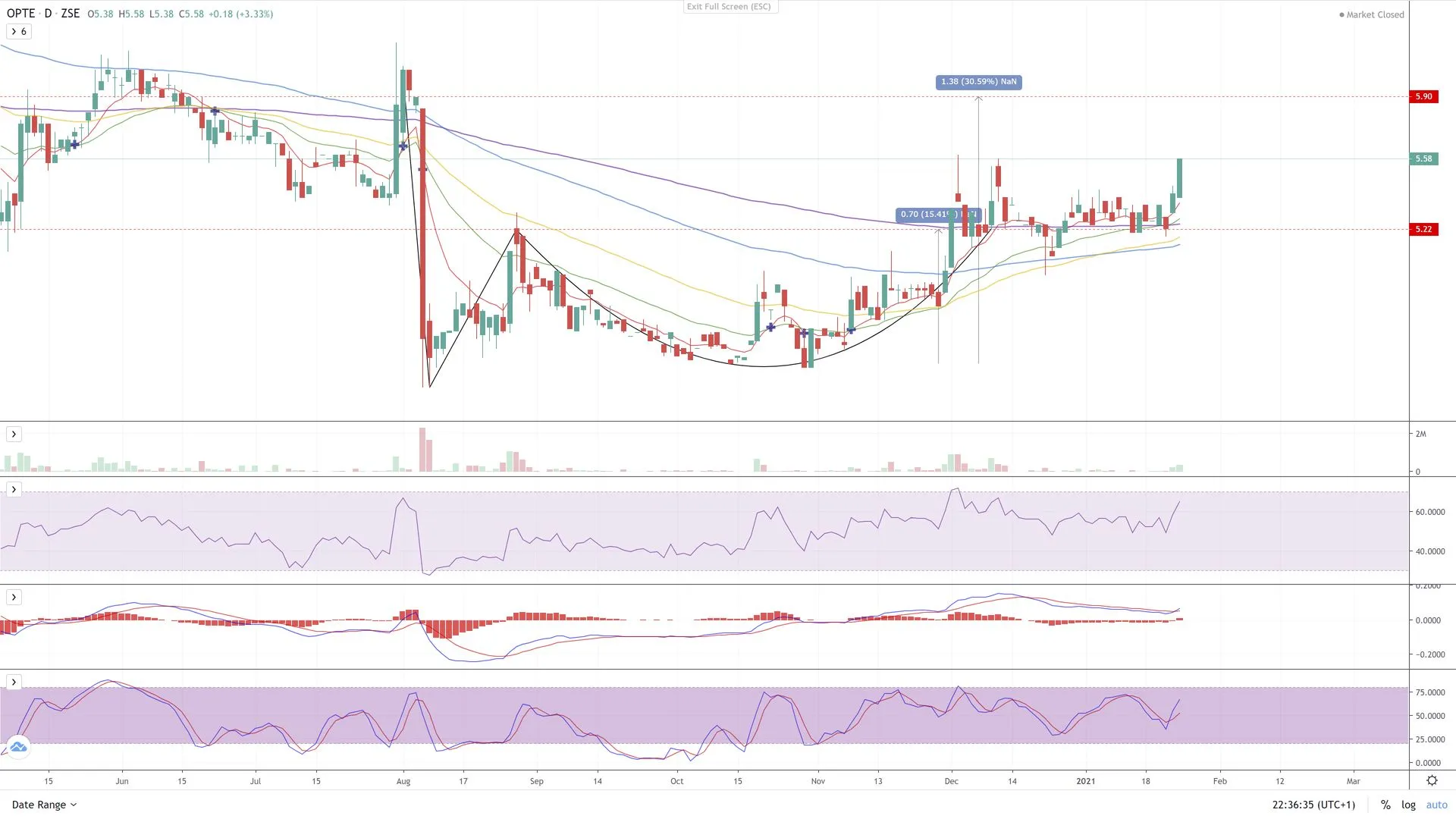Toggle log scale mode
Viewport: 1456px width, 819px height.
1408,805
